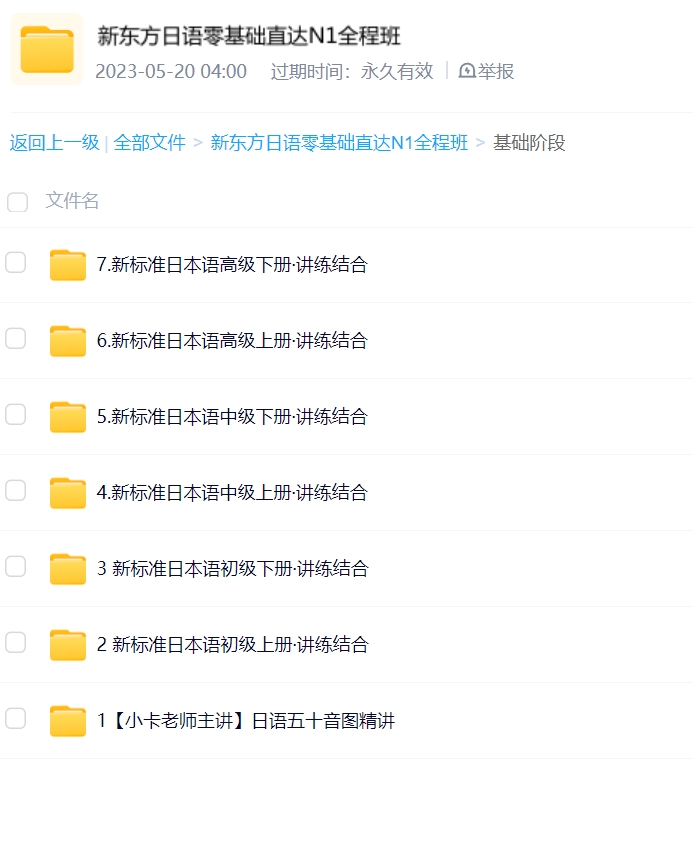The image size is (693, 862).
Task: Open folder icon for 日语五十音图精讲
Action: [68, 721]
